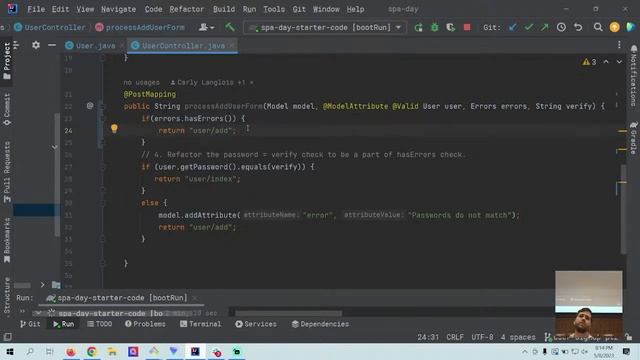Viewport: 640px width, 360px height.
Task: Open the Code menu
Action: (153, 9)
